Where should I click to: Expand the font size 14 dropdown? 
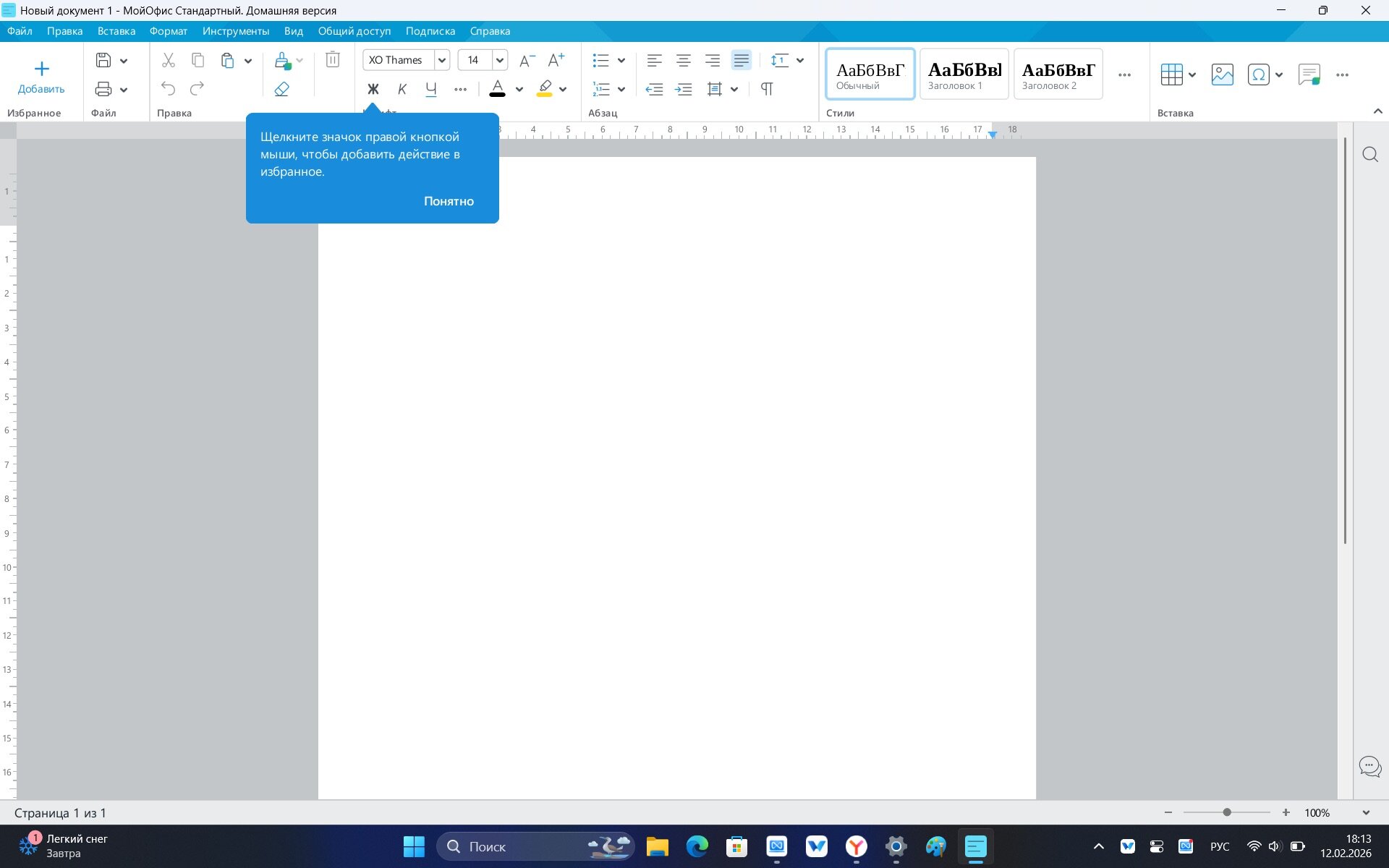coord(499,60)
